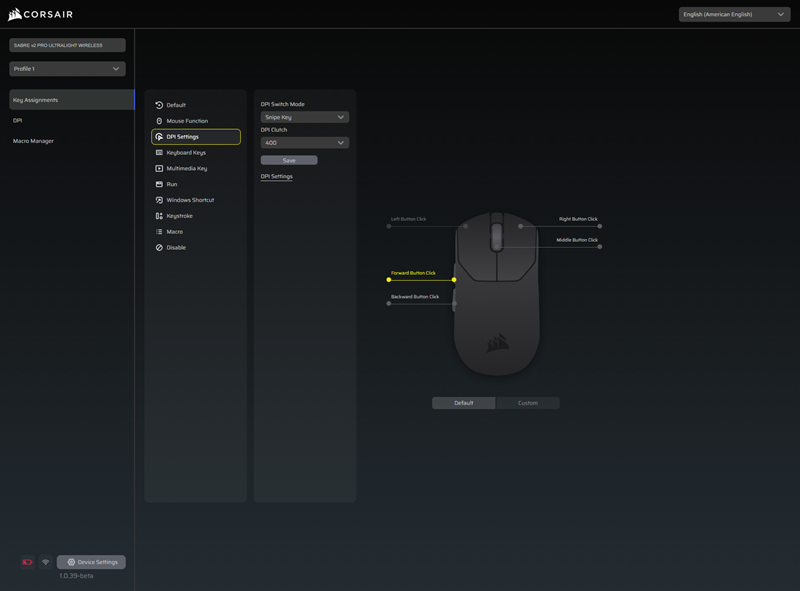This screenshot has width=800, height=591.
Task: Select the Backward Button Click node
Action: click(x=389, y=303)
